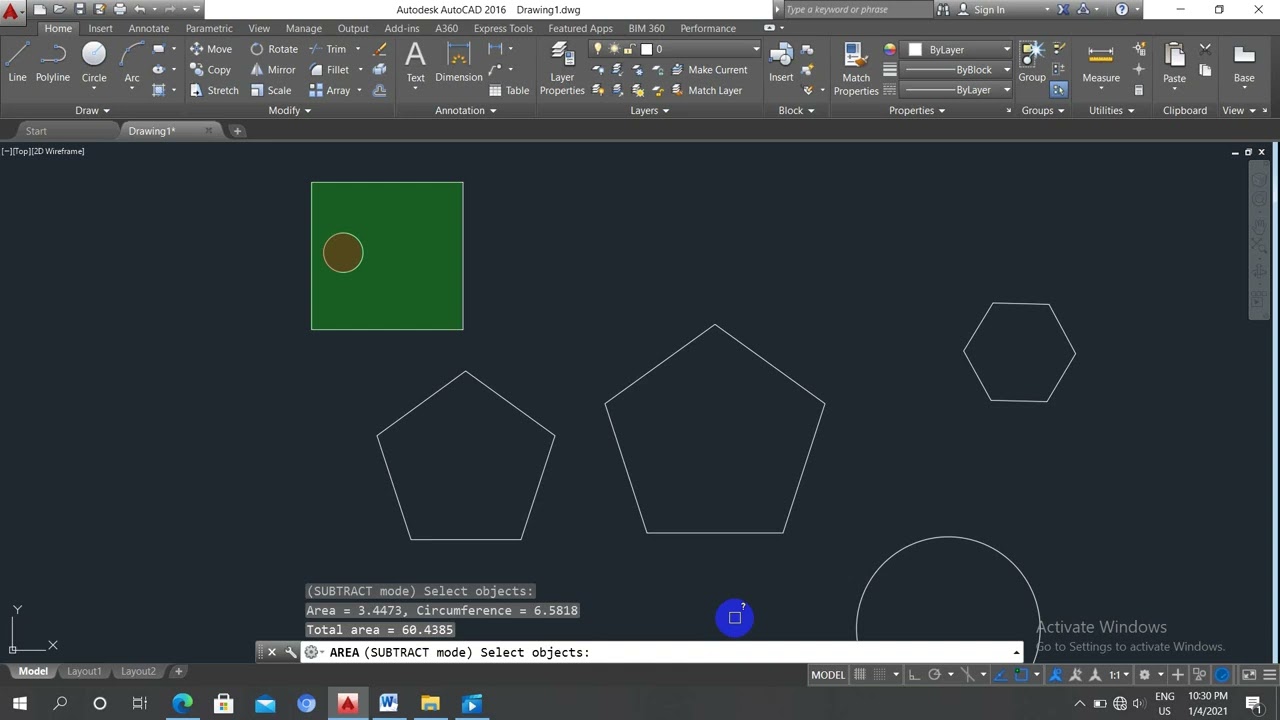Image resolution: width=1280 pixels, height=720 pixels.
Task: Add a new drawing tab with plus button
Action: (237, 131)
